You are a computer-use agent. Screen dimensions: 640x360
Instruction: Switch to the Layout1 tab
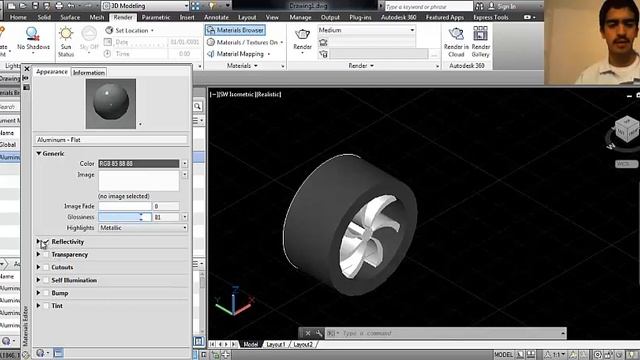(276, 344)
